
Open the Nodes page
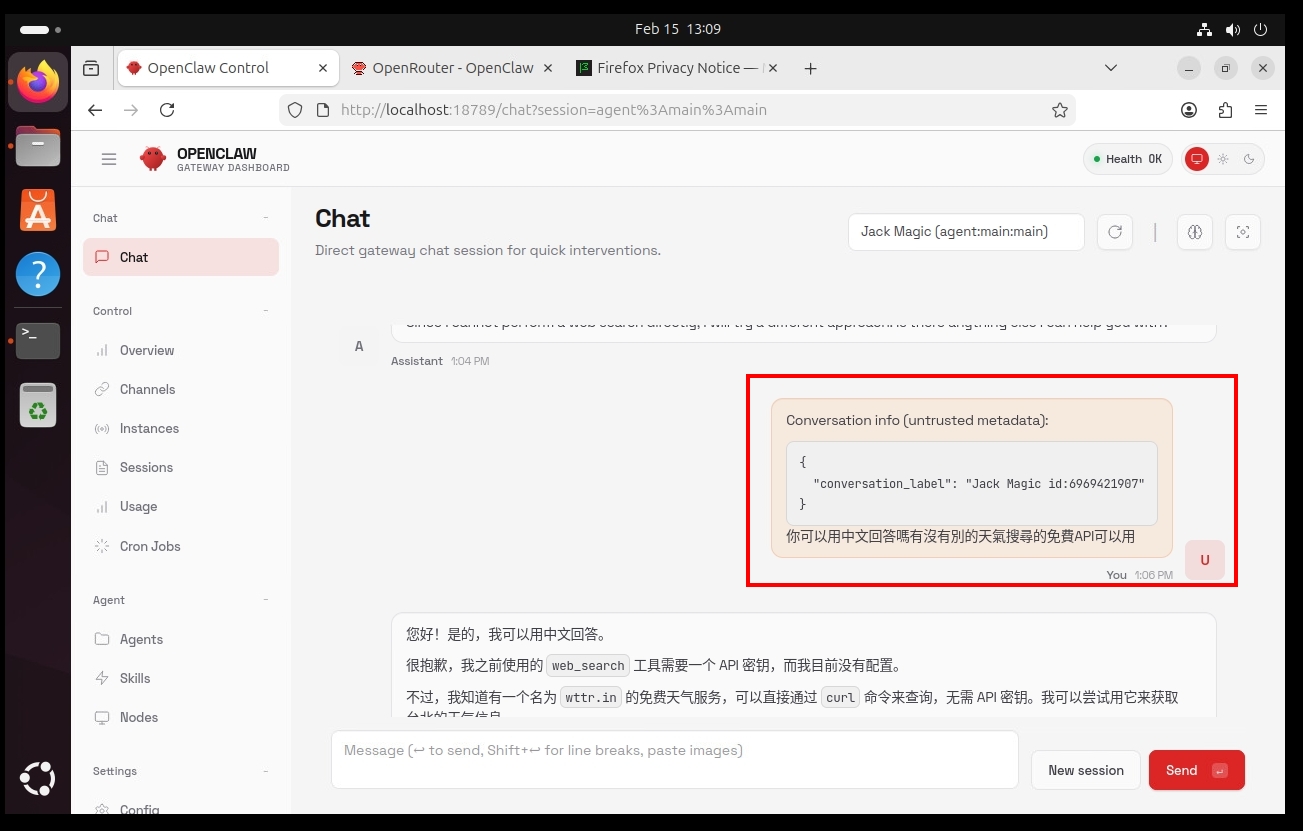pos(138,717)
